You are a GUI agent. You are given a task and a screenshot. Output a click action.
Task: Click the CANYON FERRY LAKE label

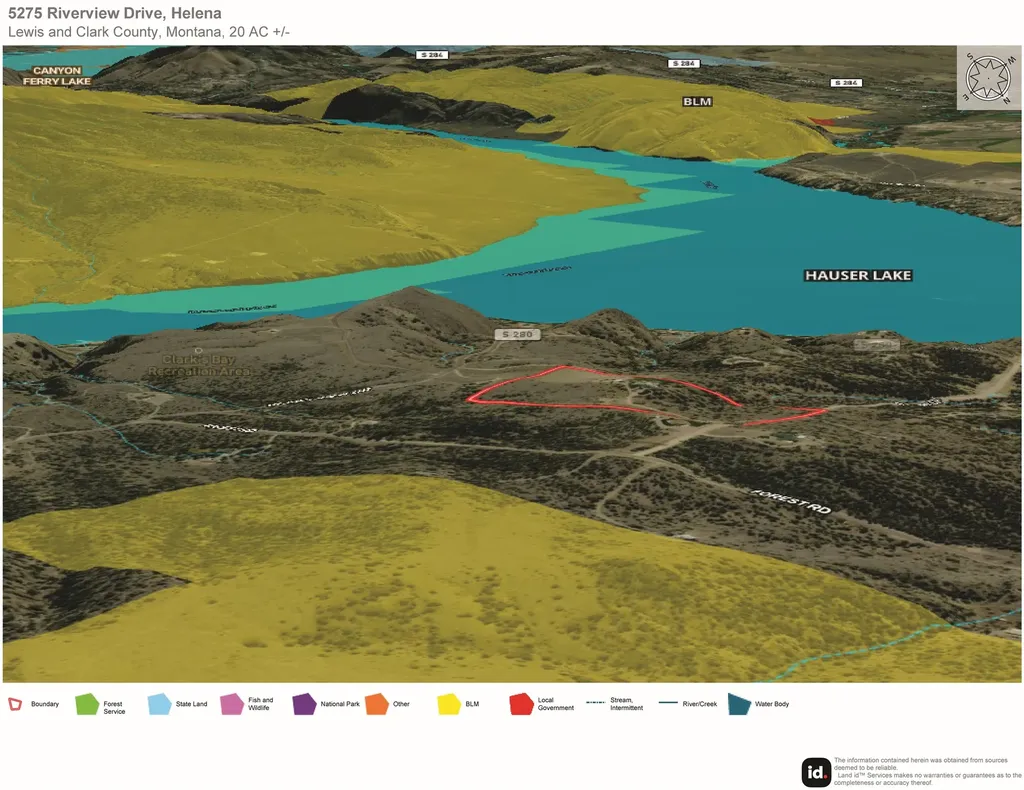[57, 76]
